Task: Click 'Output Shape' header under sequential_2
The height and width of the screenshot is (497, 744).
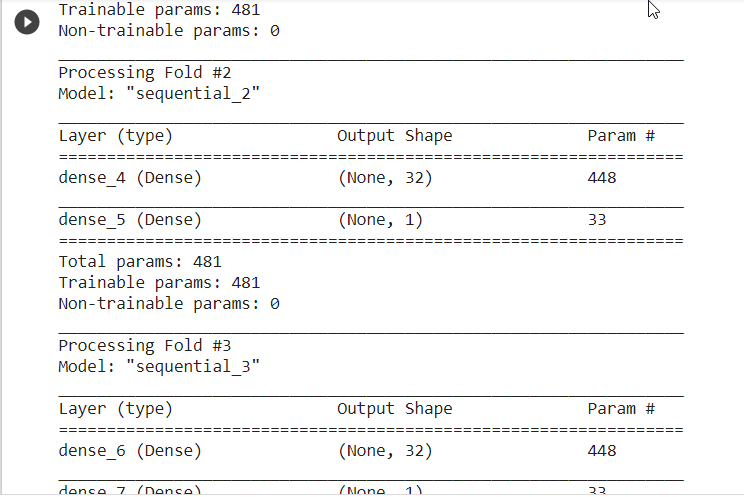Action: point(395,136)
